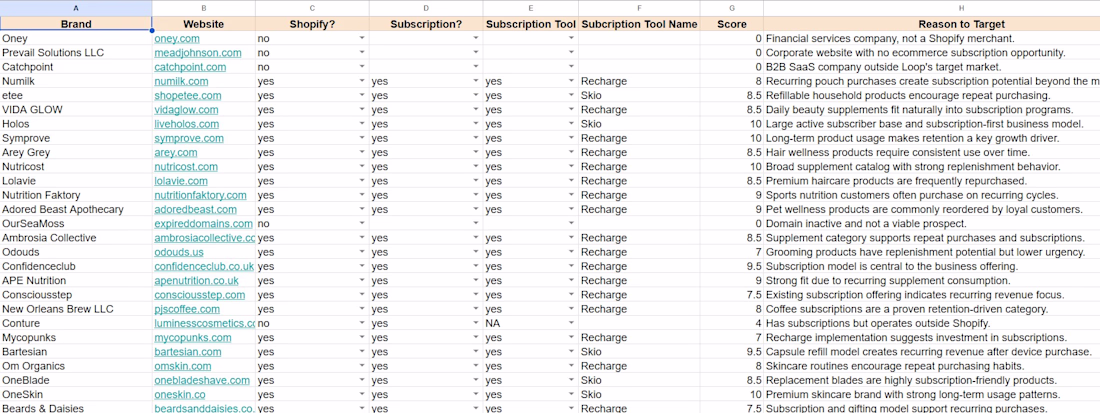Select score 9.5 in Bartesian row
The image size is (1100, 413).
[732, 352]
